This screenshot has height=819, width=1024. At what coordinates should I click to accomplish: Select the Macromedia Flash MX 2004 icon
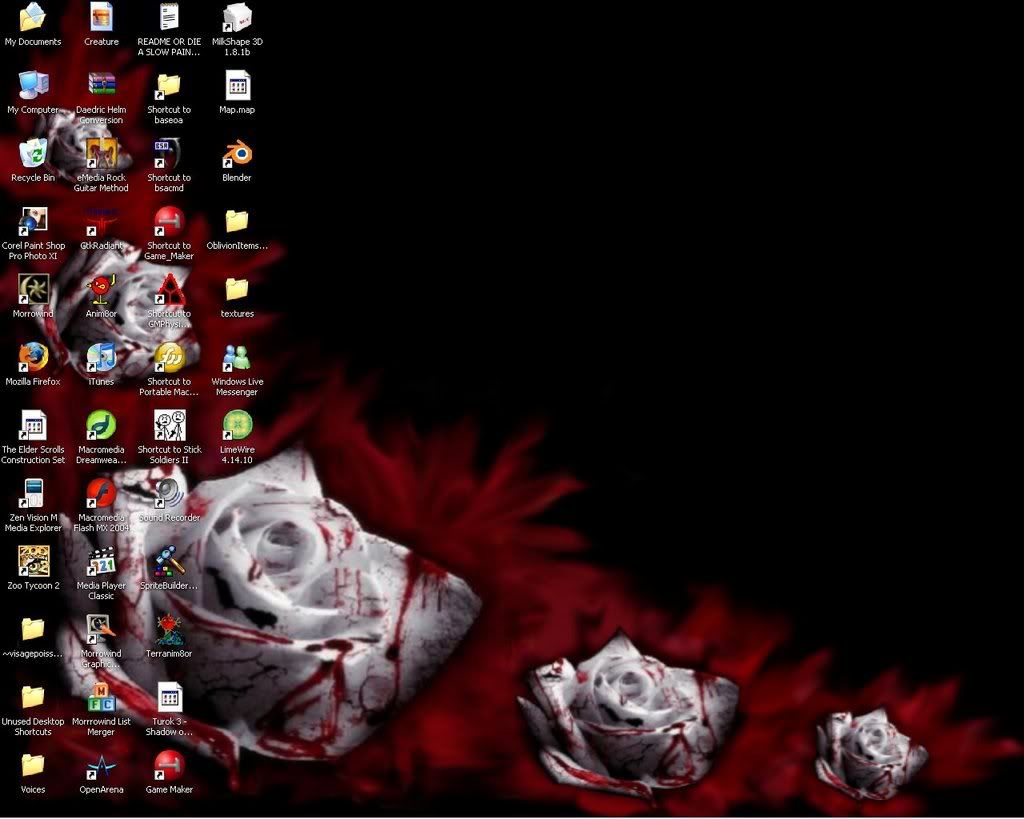pyautogui.click(x=101, y=493)
